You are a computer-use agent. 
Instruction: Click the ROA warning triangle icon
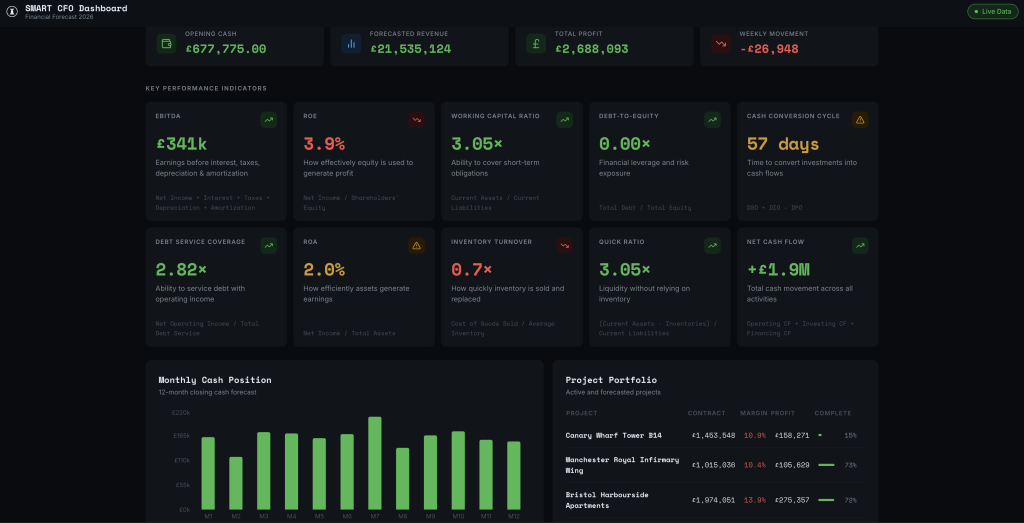click(x=416, y=245)
